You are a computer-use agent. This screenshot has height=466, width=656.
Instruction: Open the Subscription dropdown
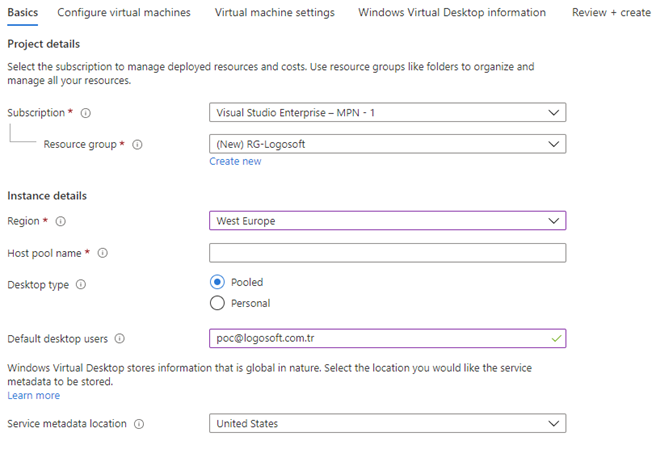(387, 113)
